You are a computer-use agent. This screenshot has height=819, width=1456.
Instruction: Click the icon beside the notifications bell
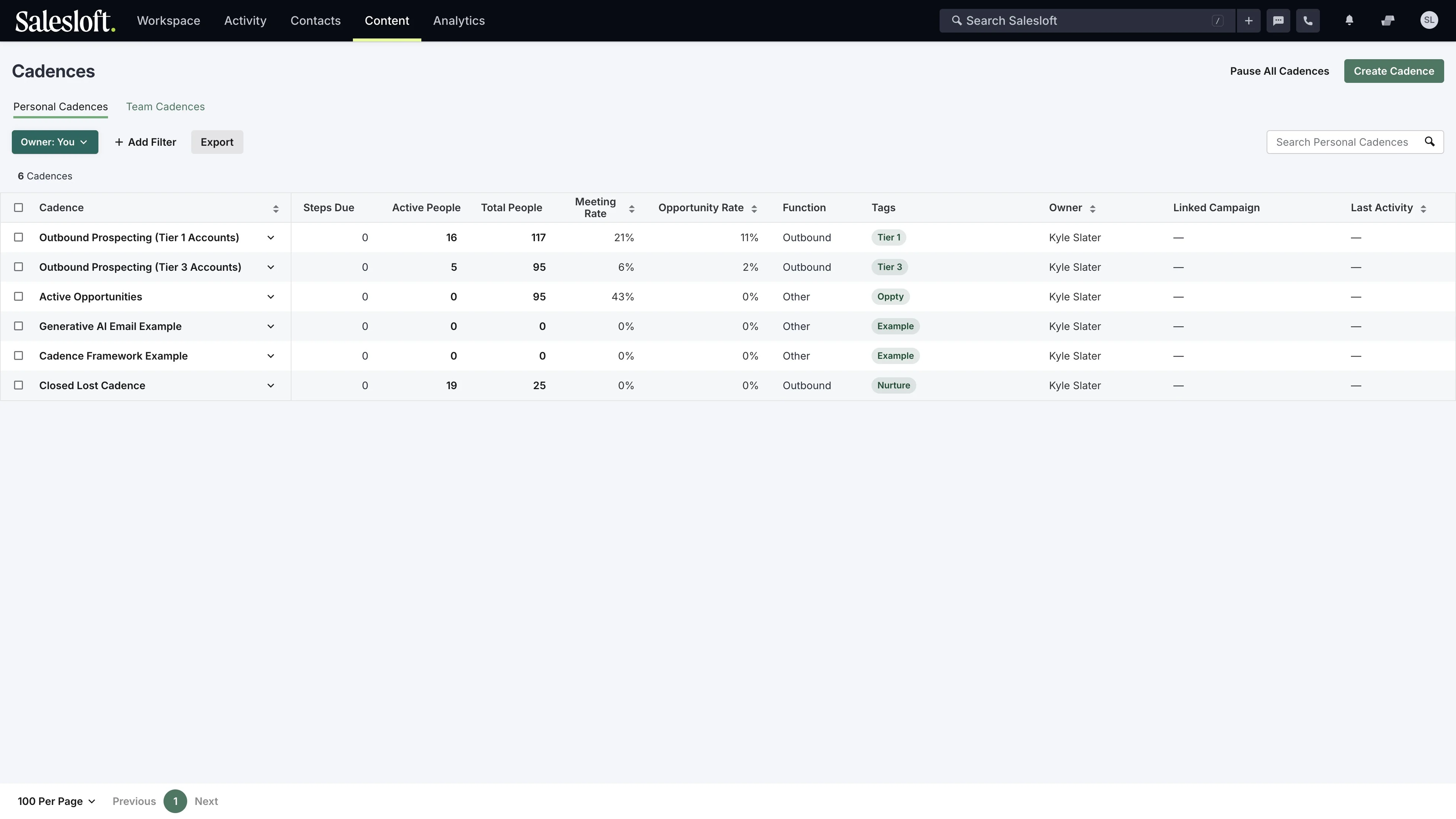point(1388,21)
